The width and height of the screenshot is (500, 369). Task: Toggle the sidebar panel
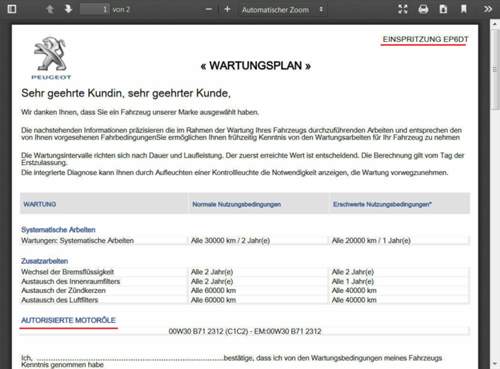point(12,9)
